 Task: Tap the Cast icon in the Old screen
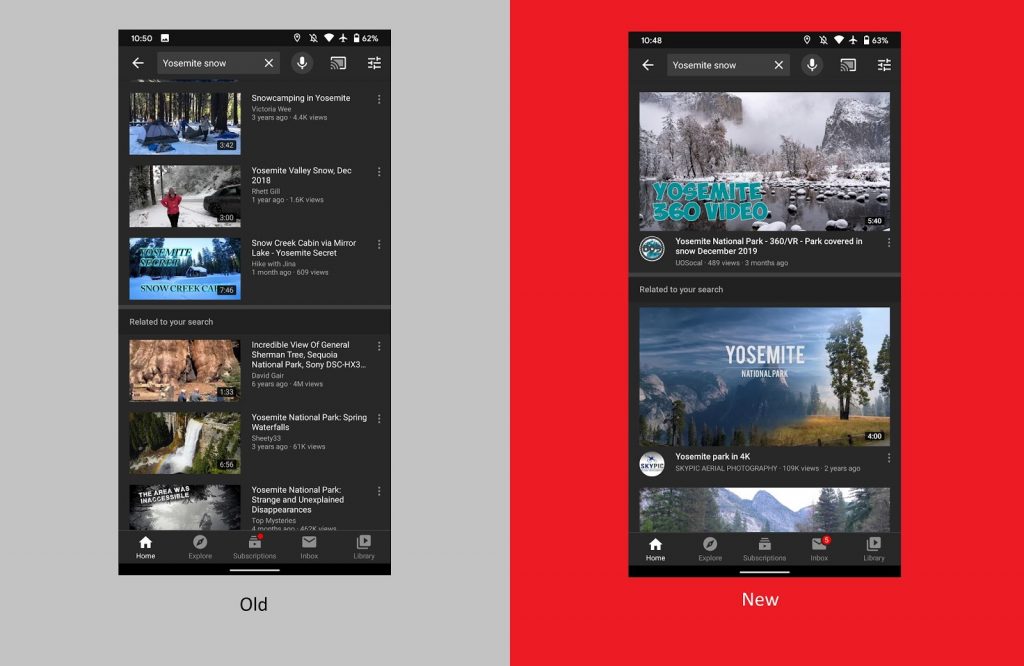click(338, 63)
